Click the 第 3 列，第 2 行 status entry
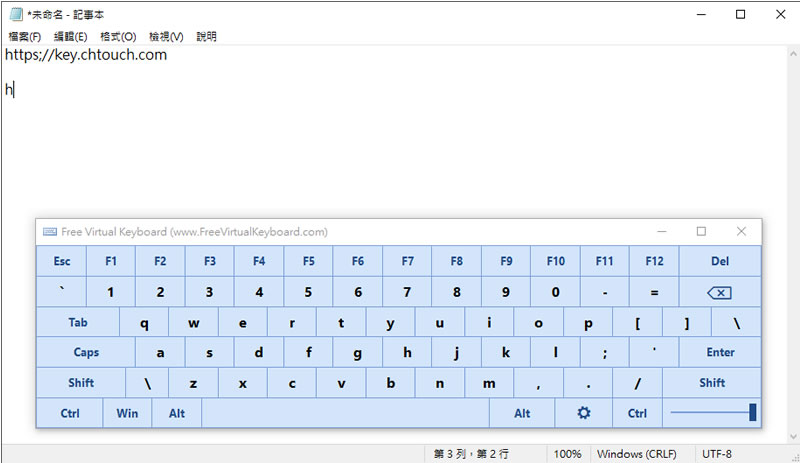Screen dimensions: 800x463 pyautogui.click(x=471, y=454)
